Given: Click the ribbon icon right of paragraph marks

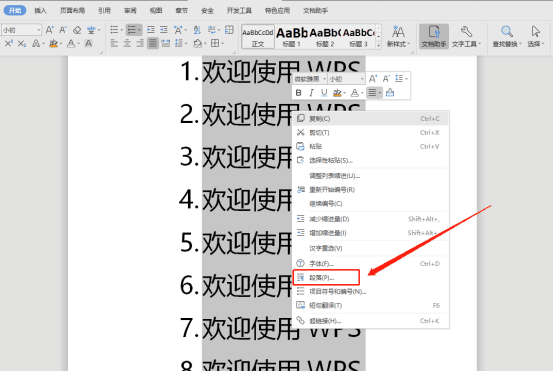Looking at the screenshot, I should point(229,30).
